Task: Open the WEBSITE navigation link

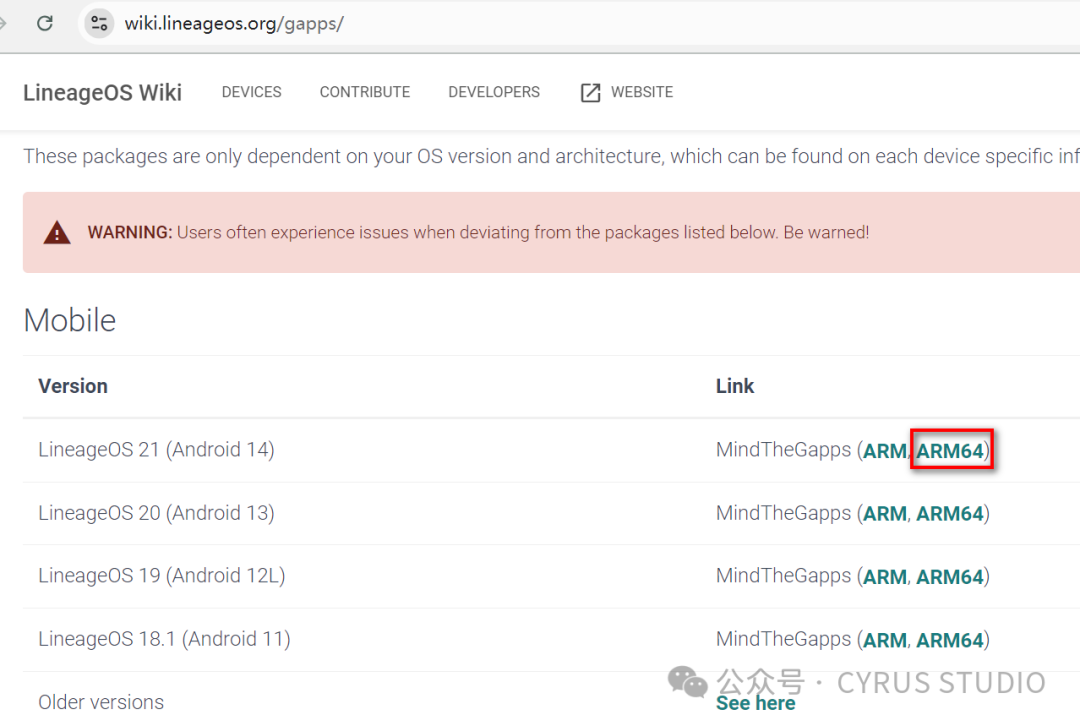Action: coord(642,92)
